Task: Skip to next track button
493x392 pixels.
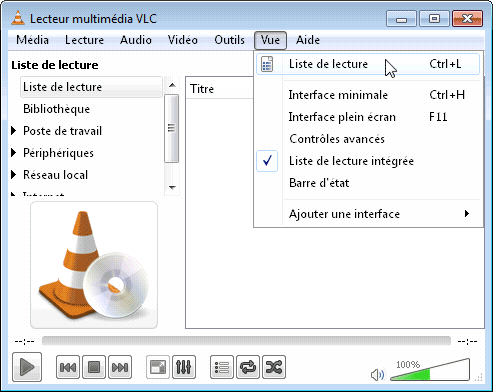Action: [120, 367]
